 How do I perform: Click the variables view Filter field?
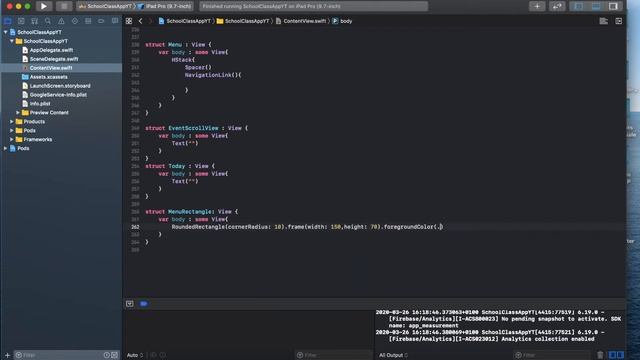[x=333, y=355]
